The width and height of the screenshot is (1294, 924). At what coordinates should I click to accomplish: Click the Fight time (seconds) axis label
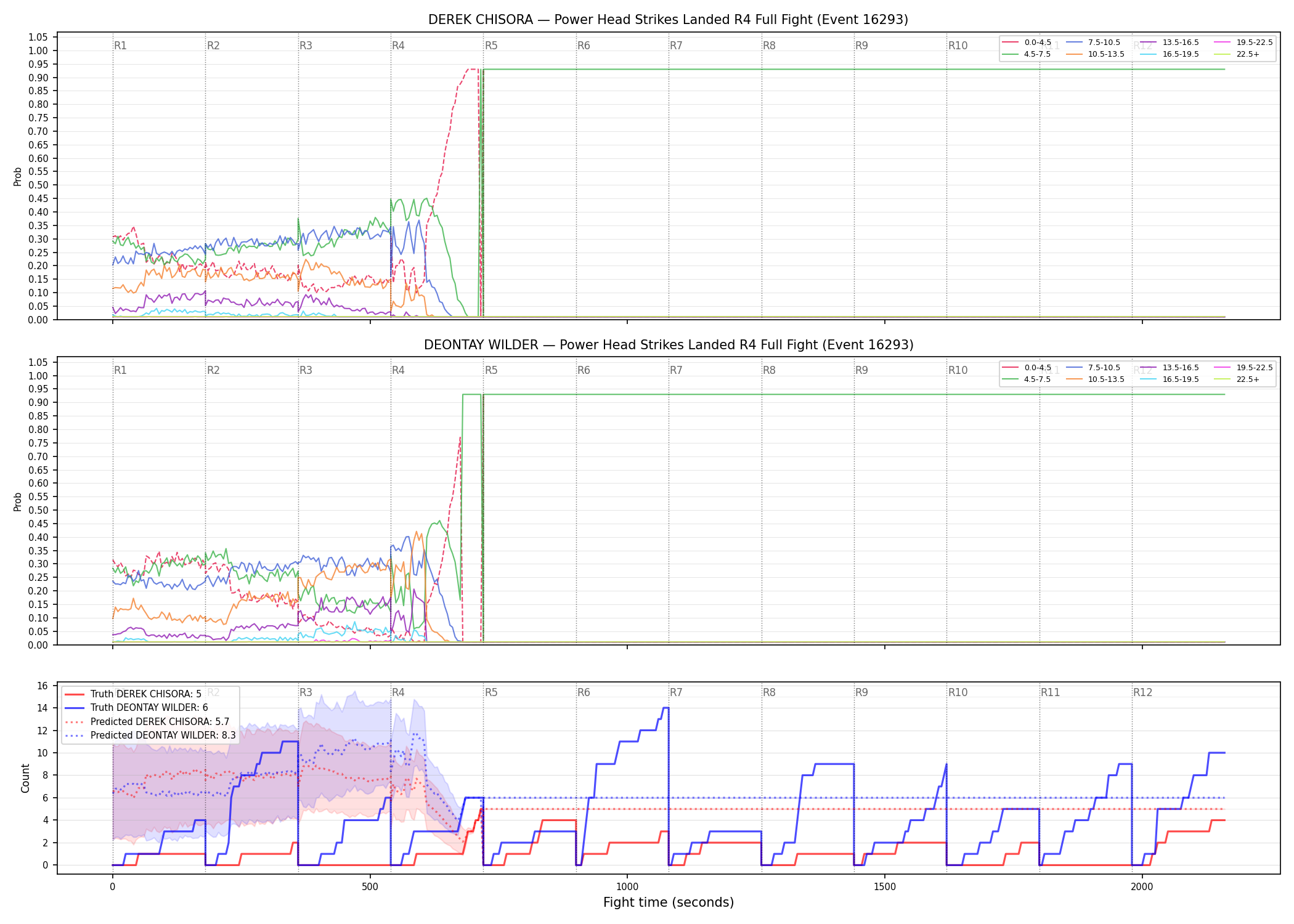click(x=669, y=902)
